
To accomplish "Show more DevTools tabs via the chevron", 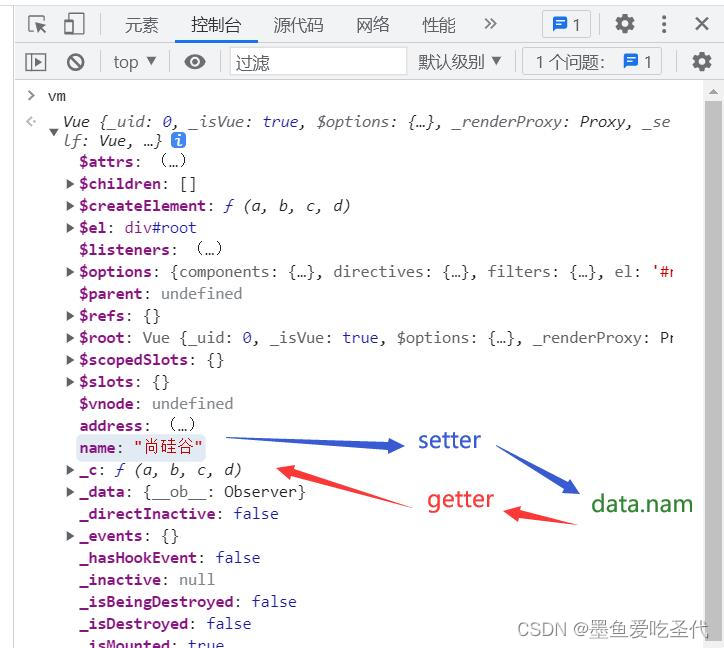I will [490, 24].
